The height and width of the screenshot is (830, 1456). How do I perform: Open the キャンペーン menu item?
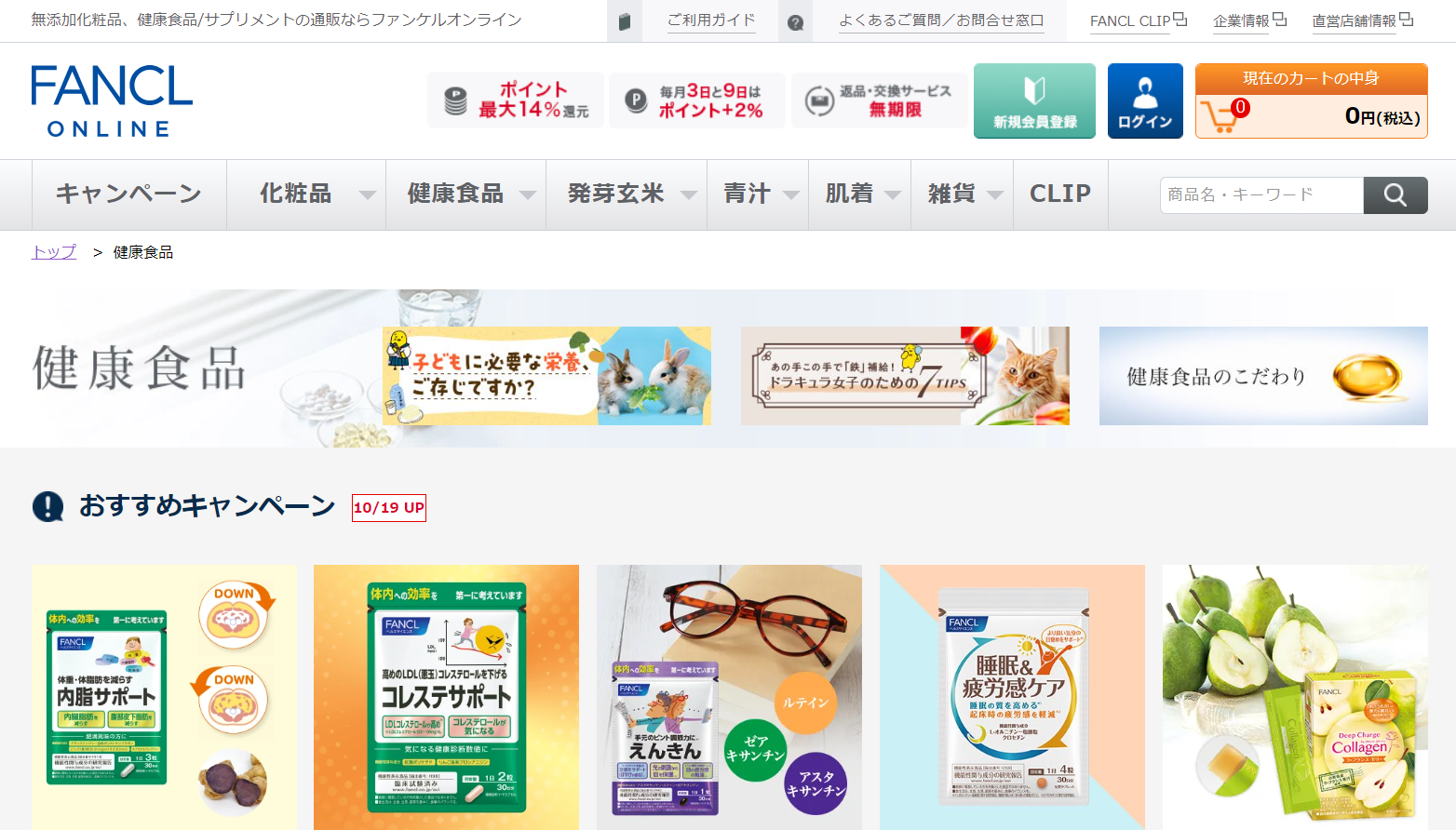129,194
